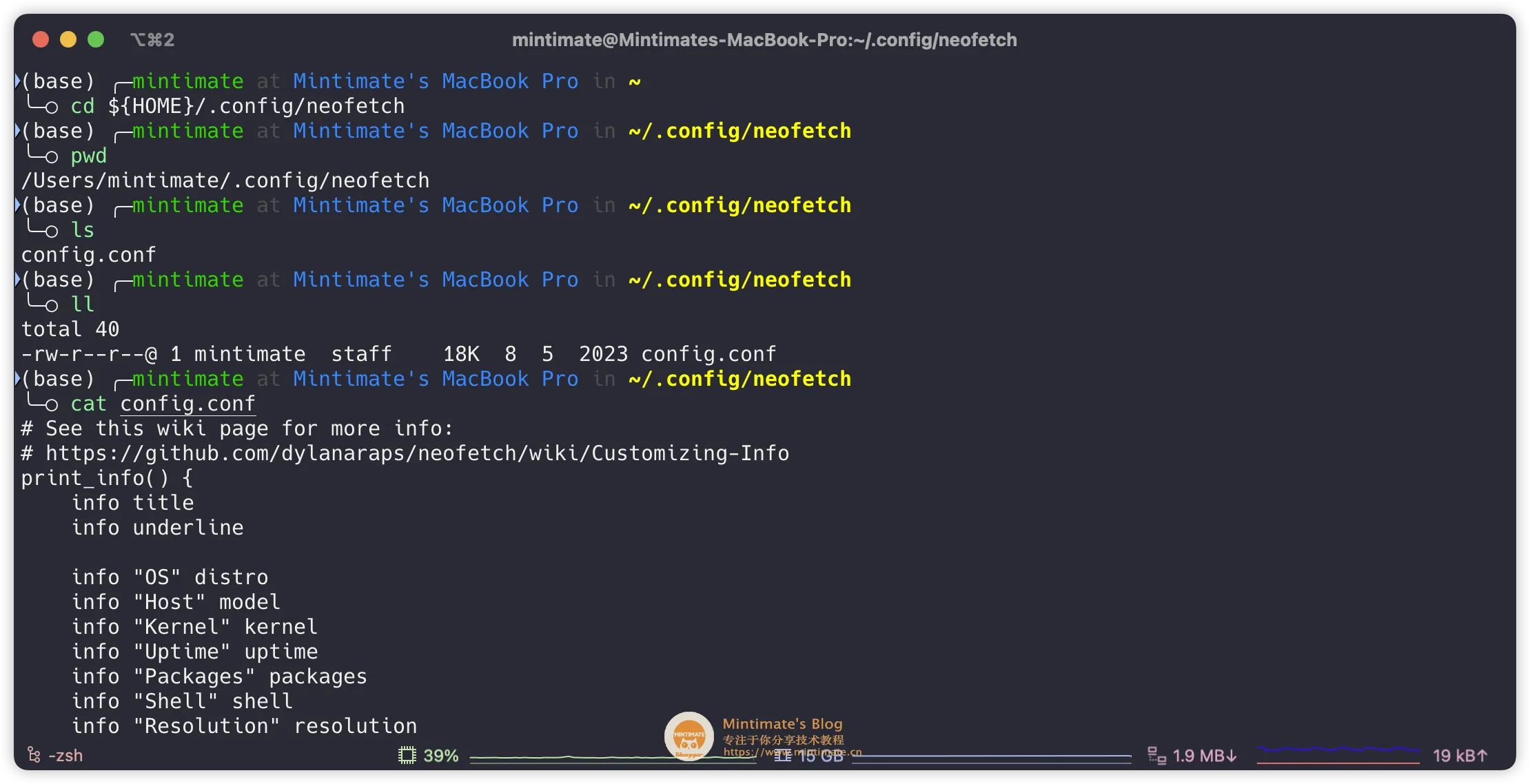
Task: Click the info "Uptime" uptime line
Action: 195,652
